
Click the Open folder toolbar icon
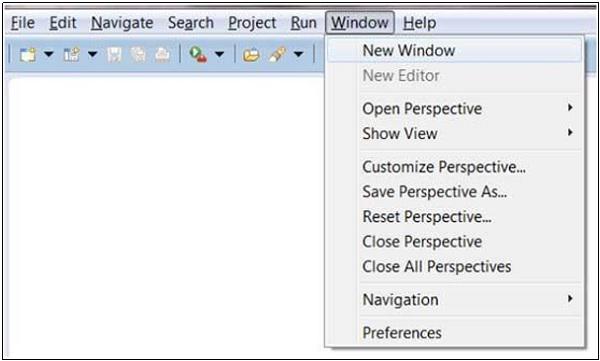tap(251, 55)
